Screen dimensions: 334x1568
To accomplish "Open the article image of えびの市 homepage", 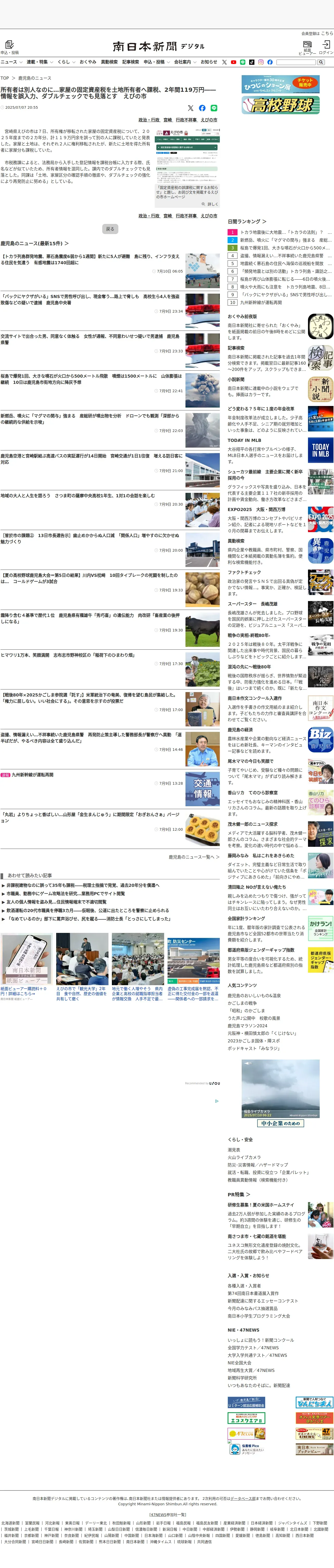I will pyautogui.click(x=187, y=156).
